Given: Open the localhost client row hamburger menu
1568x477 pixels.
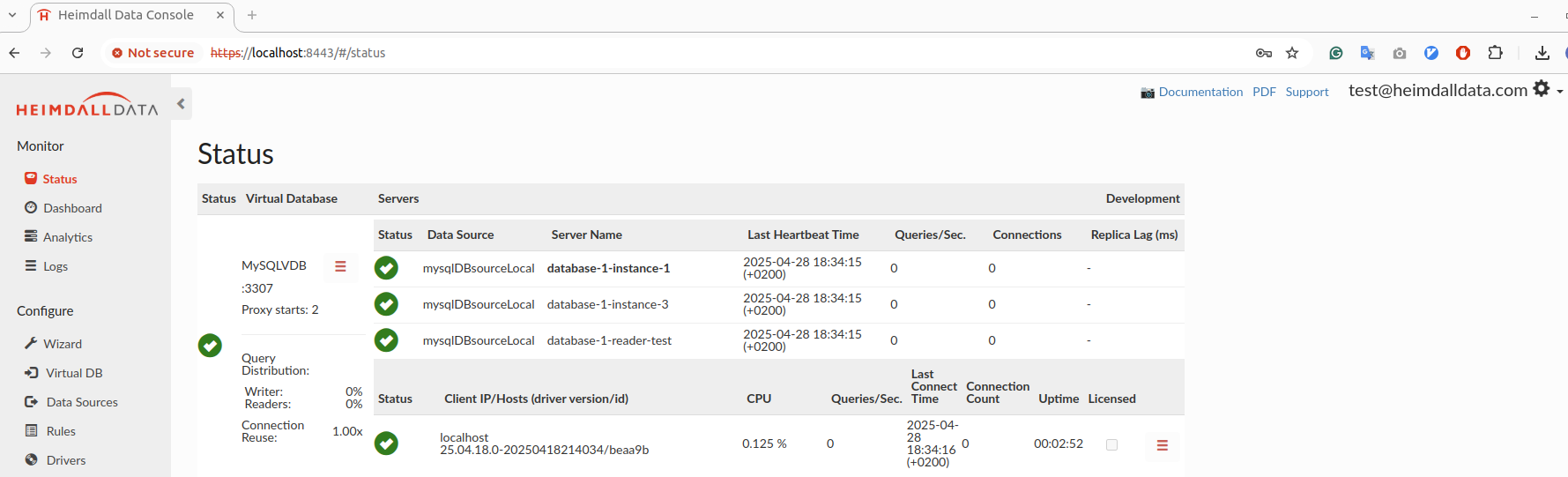Looking at the screenshot, I should pos(1162,445).
